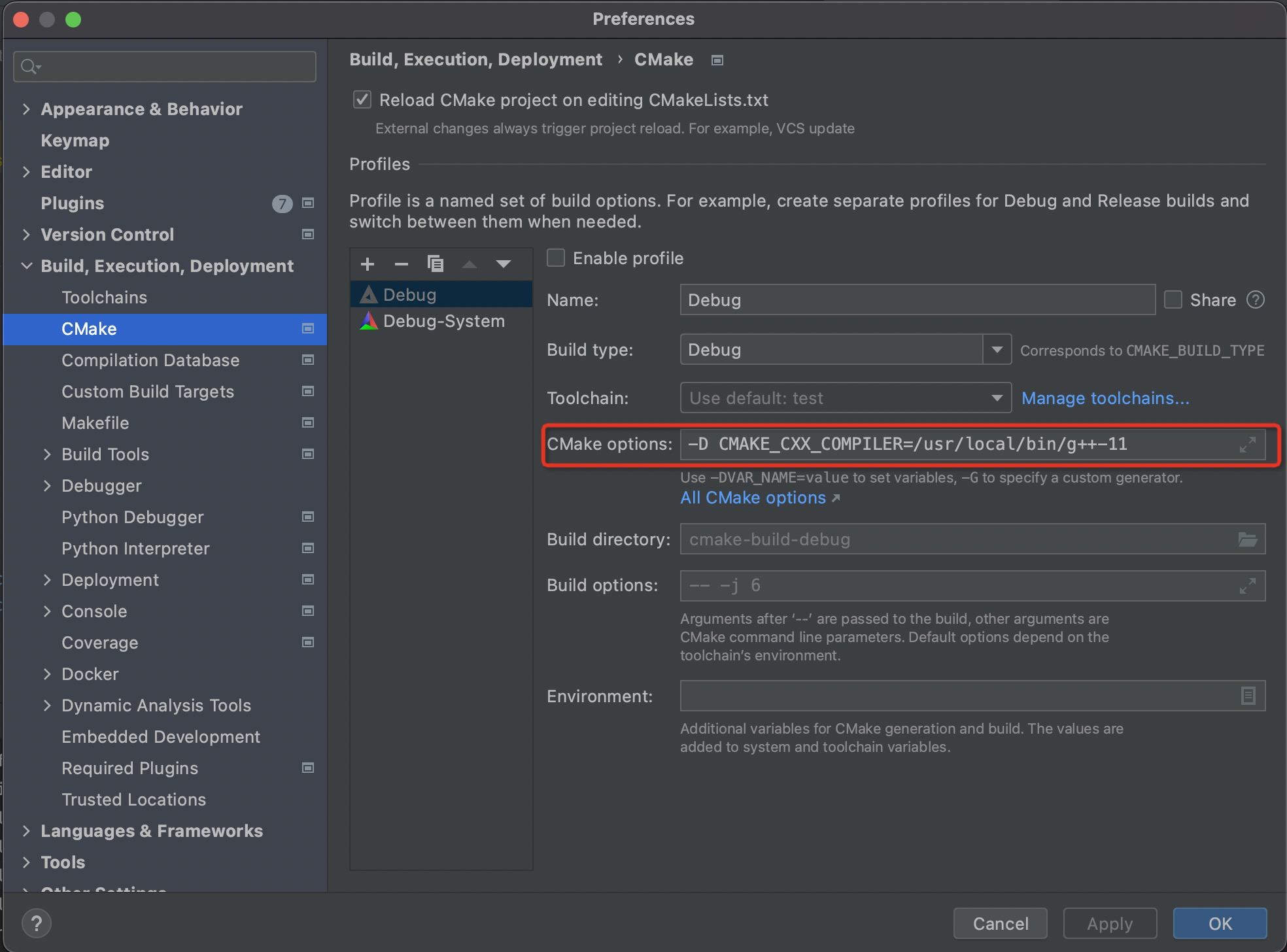Click expand icon in CMake options field

(1247, 445)
